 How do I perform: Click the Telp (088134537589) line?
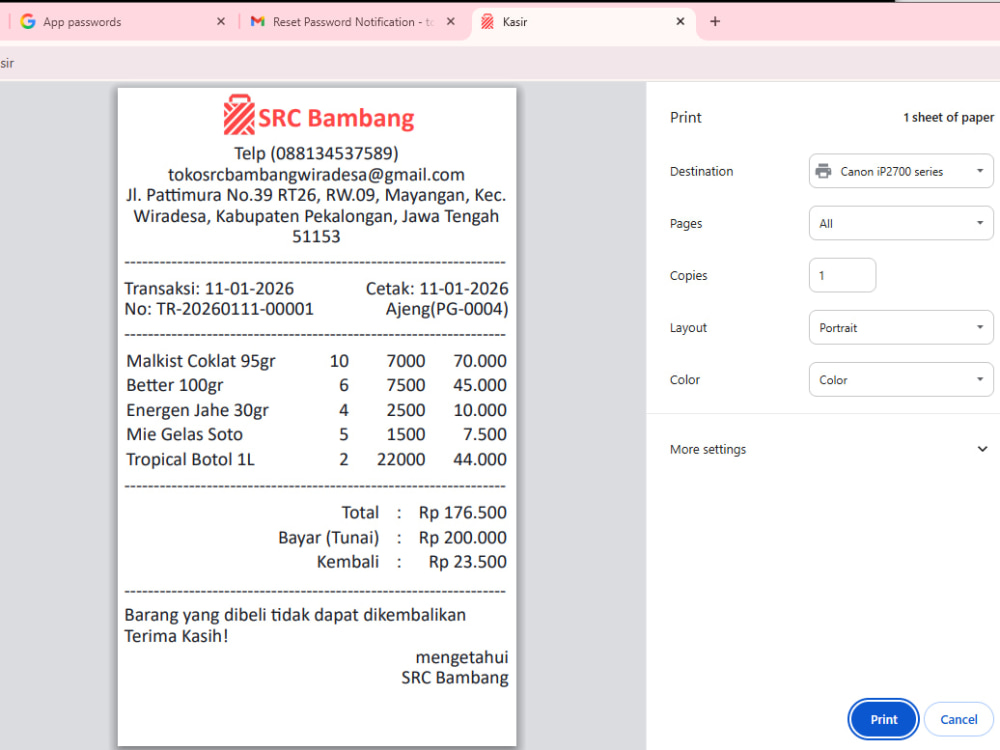point(316,154)
